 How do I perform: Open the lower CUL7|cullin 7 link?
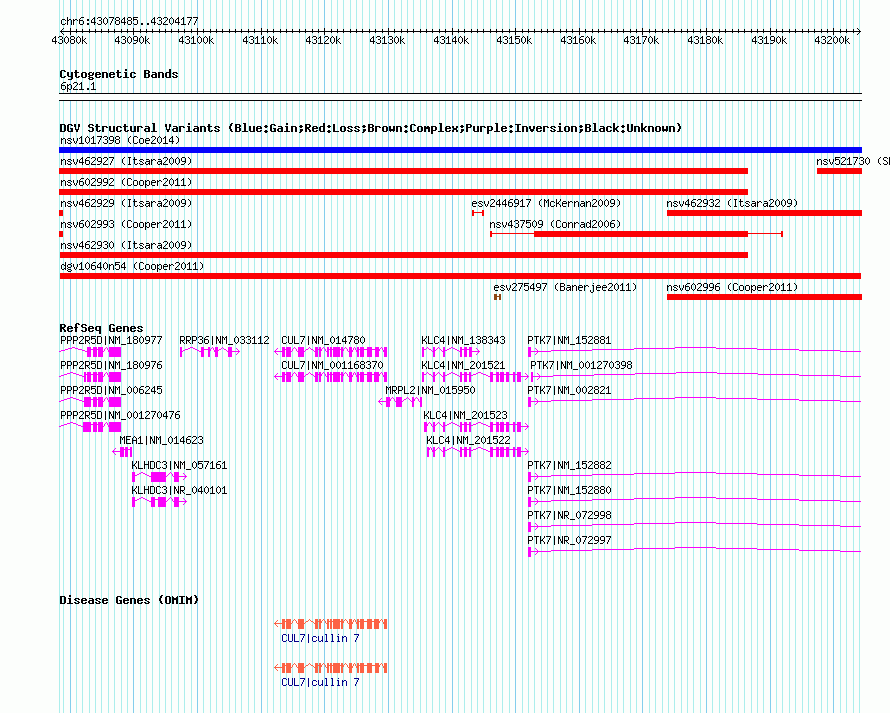pyautogui.click(x=320, y=682)
